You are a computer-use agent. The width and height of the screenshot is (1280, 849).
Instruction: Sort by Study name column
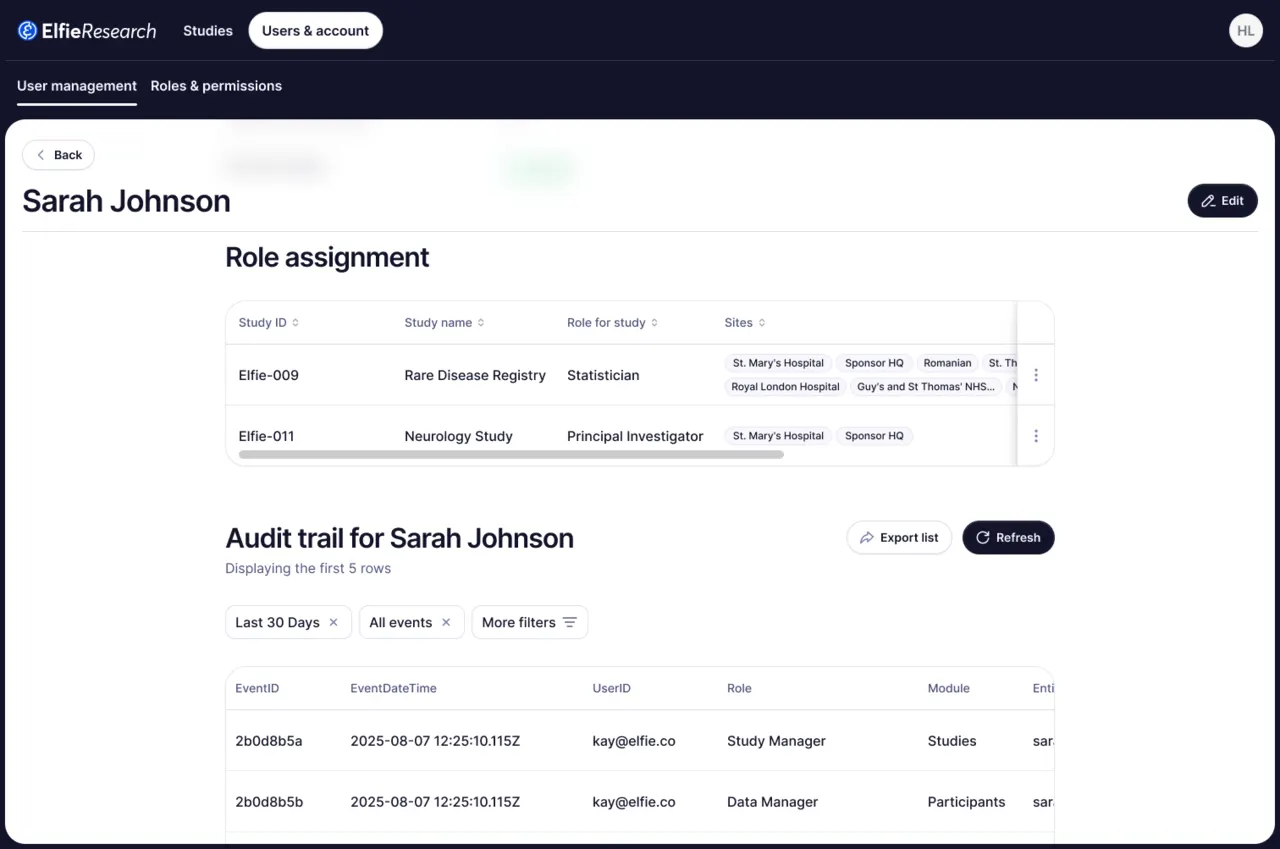click(x=444, y=323)
